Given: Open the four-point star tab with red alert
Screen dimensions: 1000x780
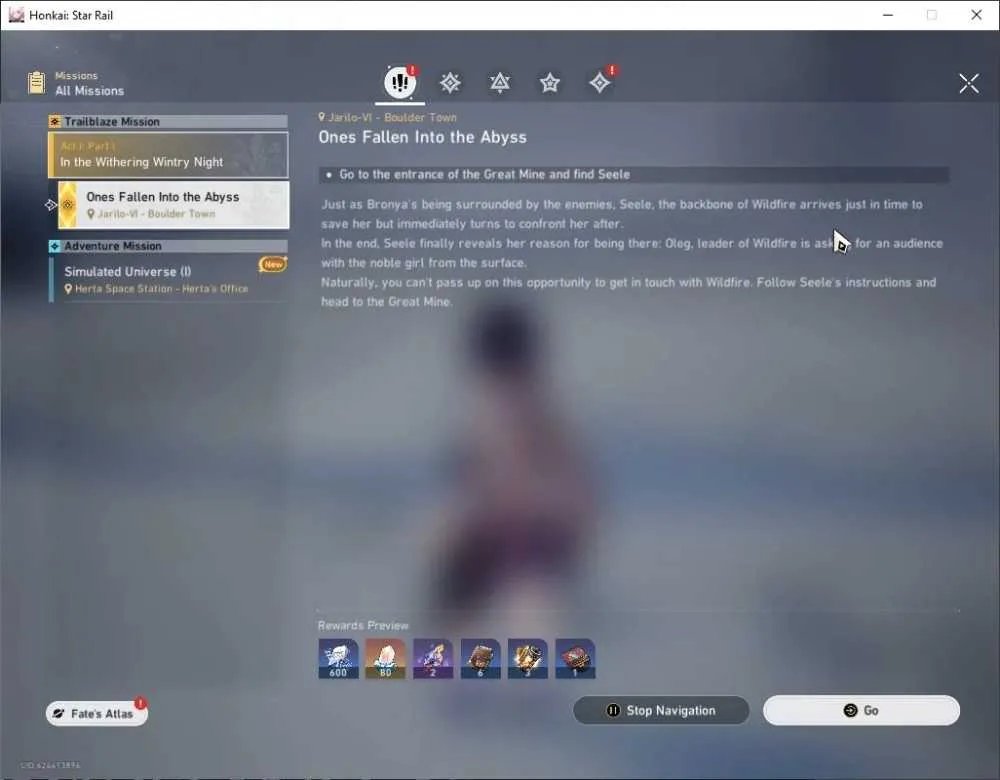Looking at the screenshot, I should tap(600, 82).
